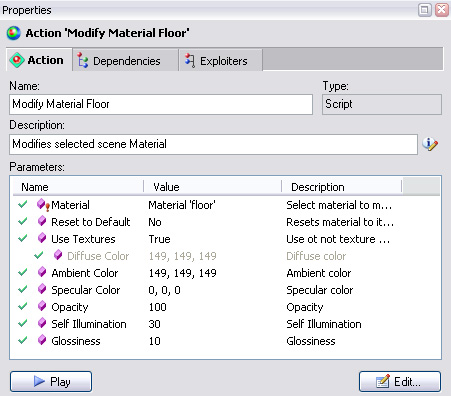The width and height of the screenshot is (451, 396).
Task: Click the description info edit icon
Action: pos(430,144)
